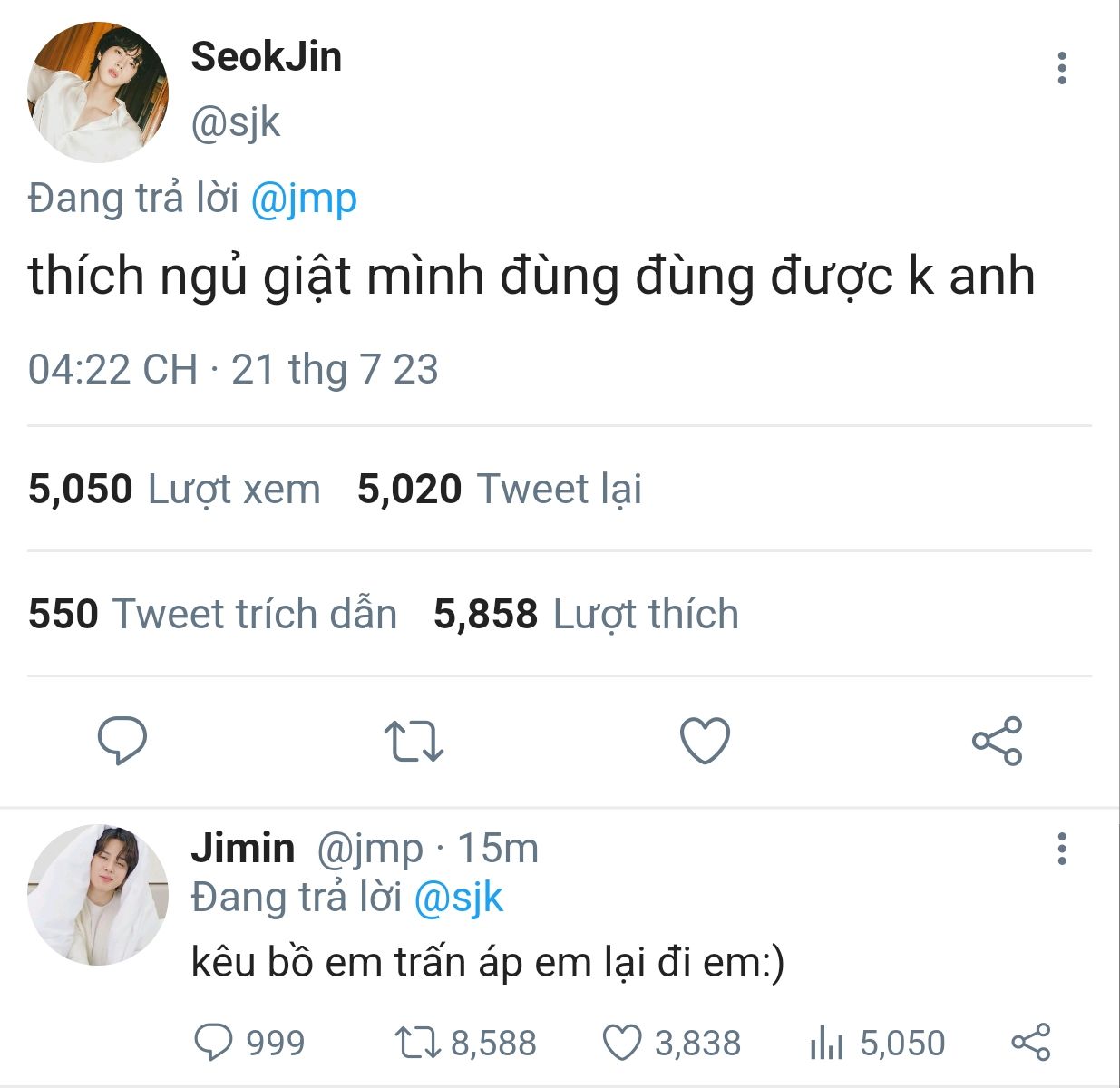Open the @jmp mention link
This screenshot has width=1120, height=1088.
pyautogui.click(x=304, y=199)
